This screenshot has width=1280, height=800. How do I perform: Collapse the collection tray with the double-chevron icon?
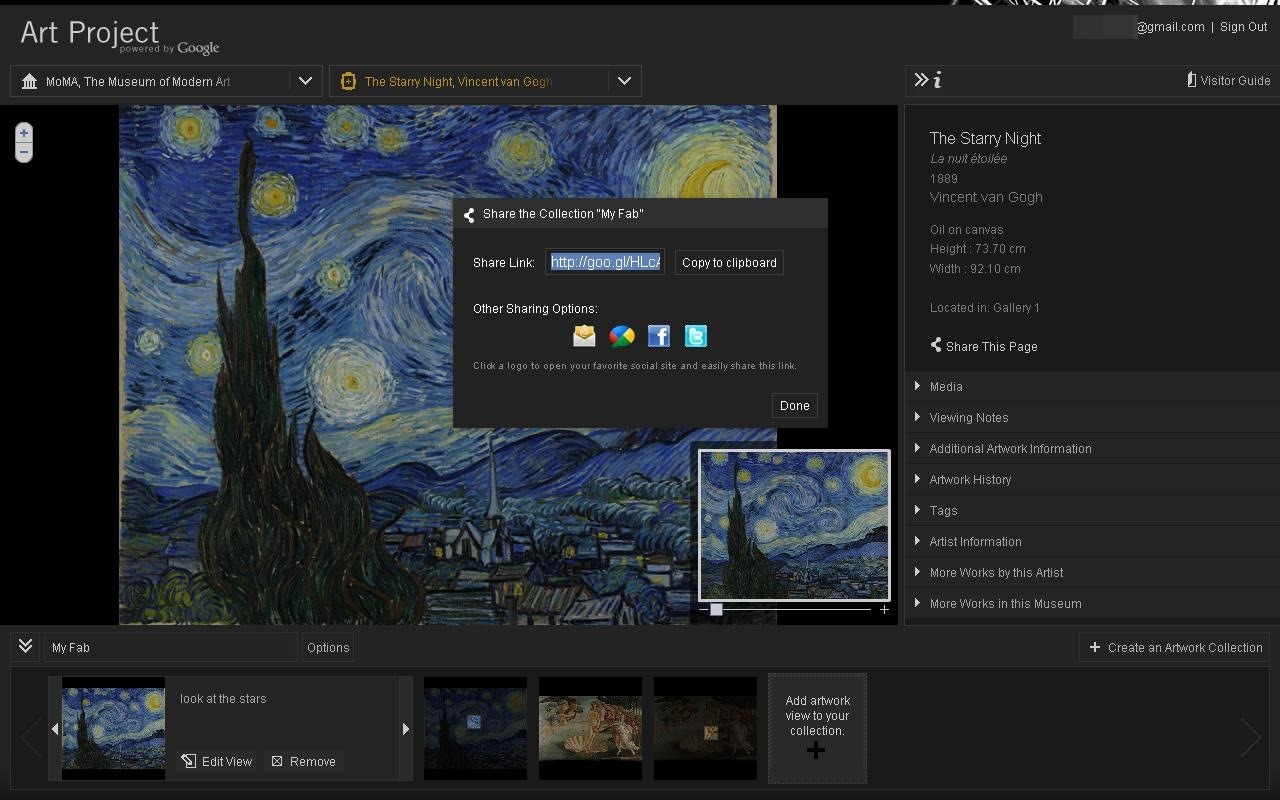pyautogui.click(x=26, y=647)
